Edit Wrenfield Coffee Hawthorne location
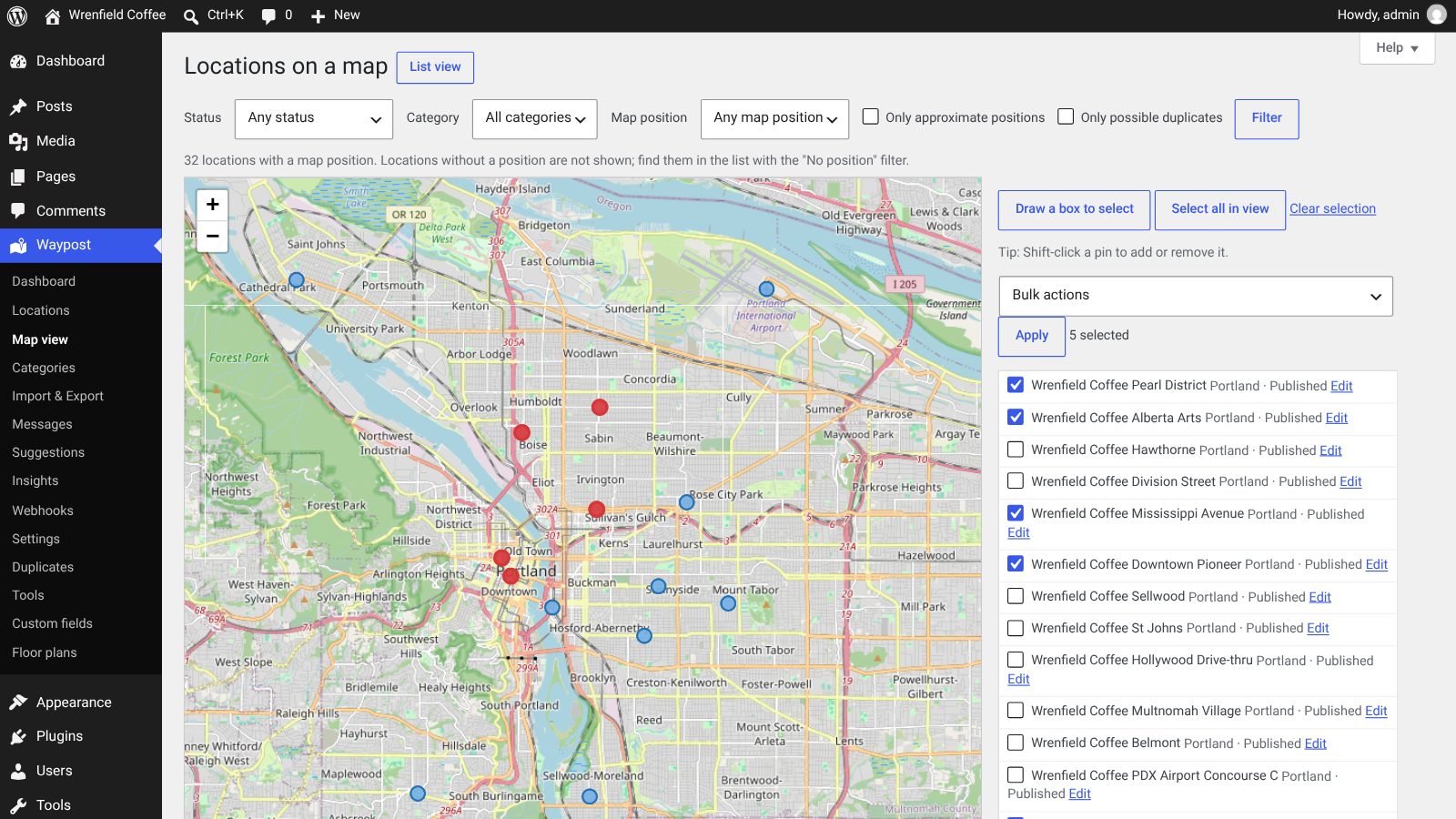Screen dimensions: 1456x819 coord(1330,450)
